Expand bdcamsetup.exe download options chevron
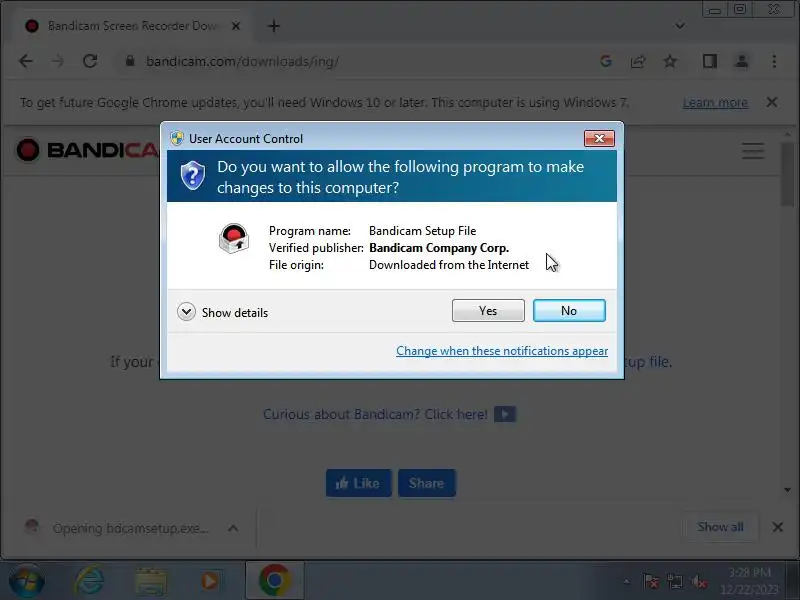The image size is (800, 600). coord(233,528)
